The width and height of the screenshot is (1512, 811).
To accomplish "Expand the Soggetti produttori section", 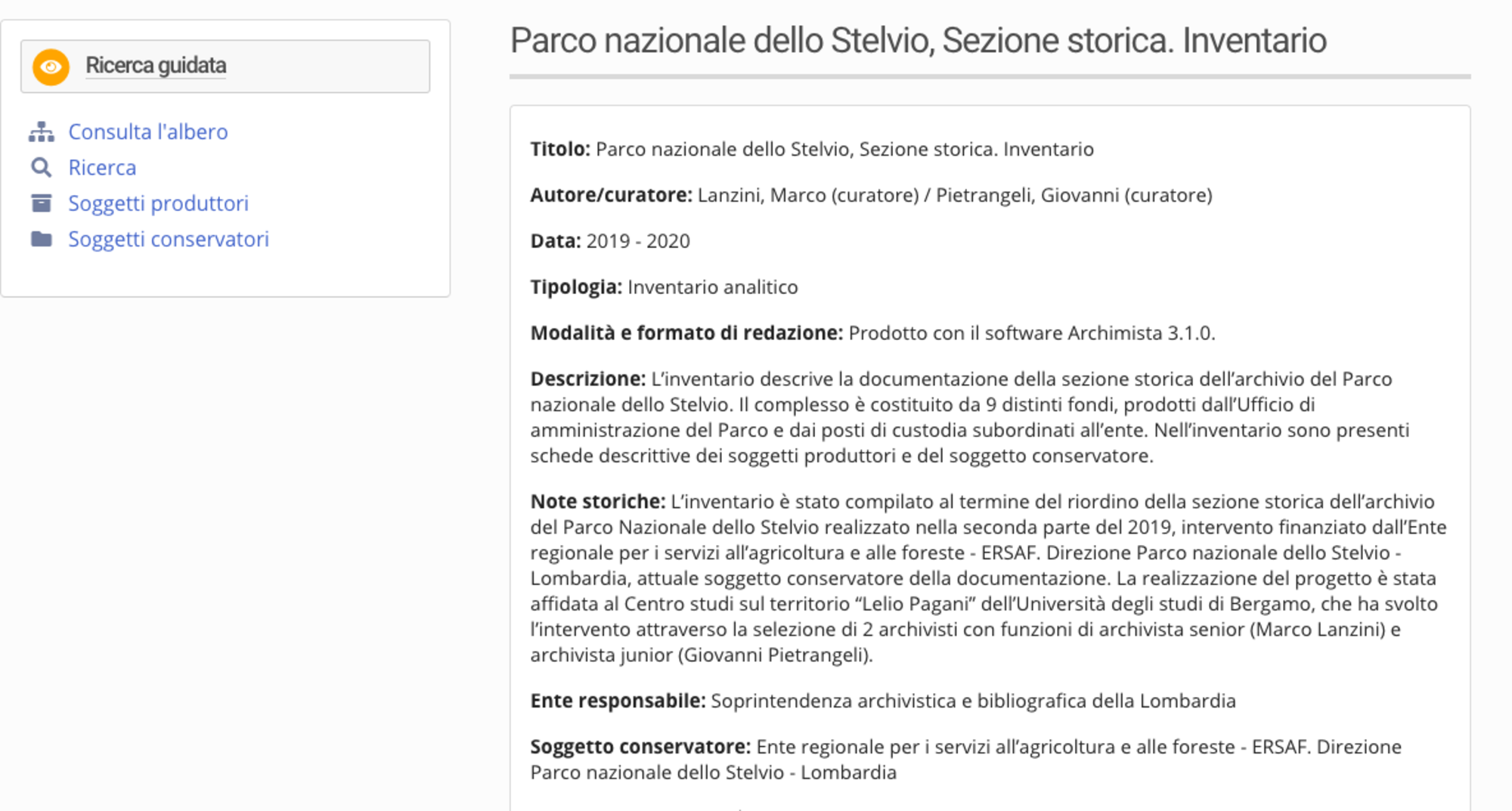I will click(x=158, y=203).
